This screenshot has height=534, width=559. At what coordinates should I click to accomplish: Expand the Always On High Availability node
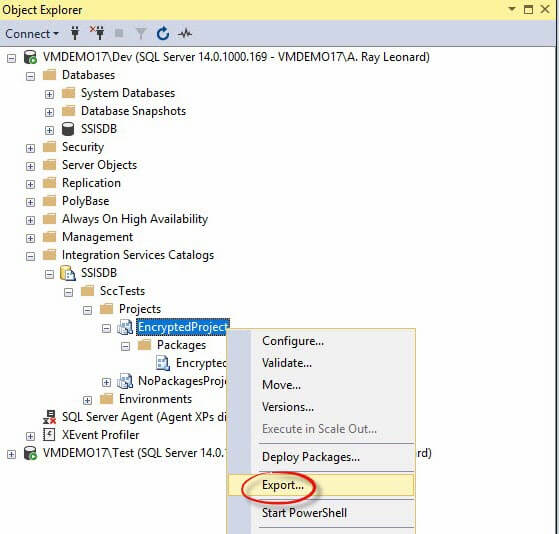30,220
